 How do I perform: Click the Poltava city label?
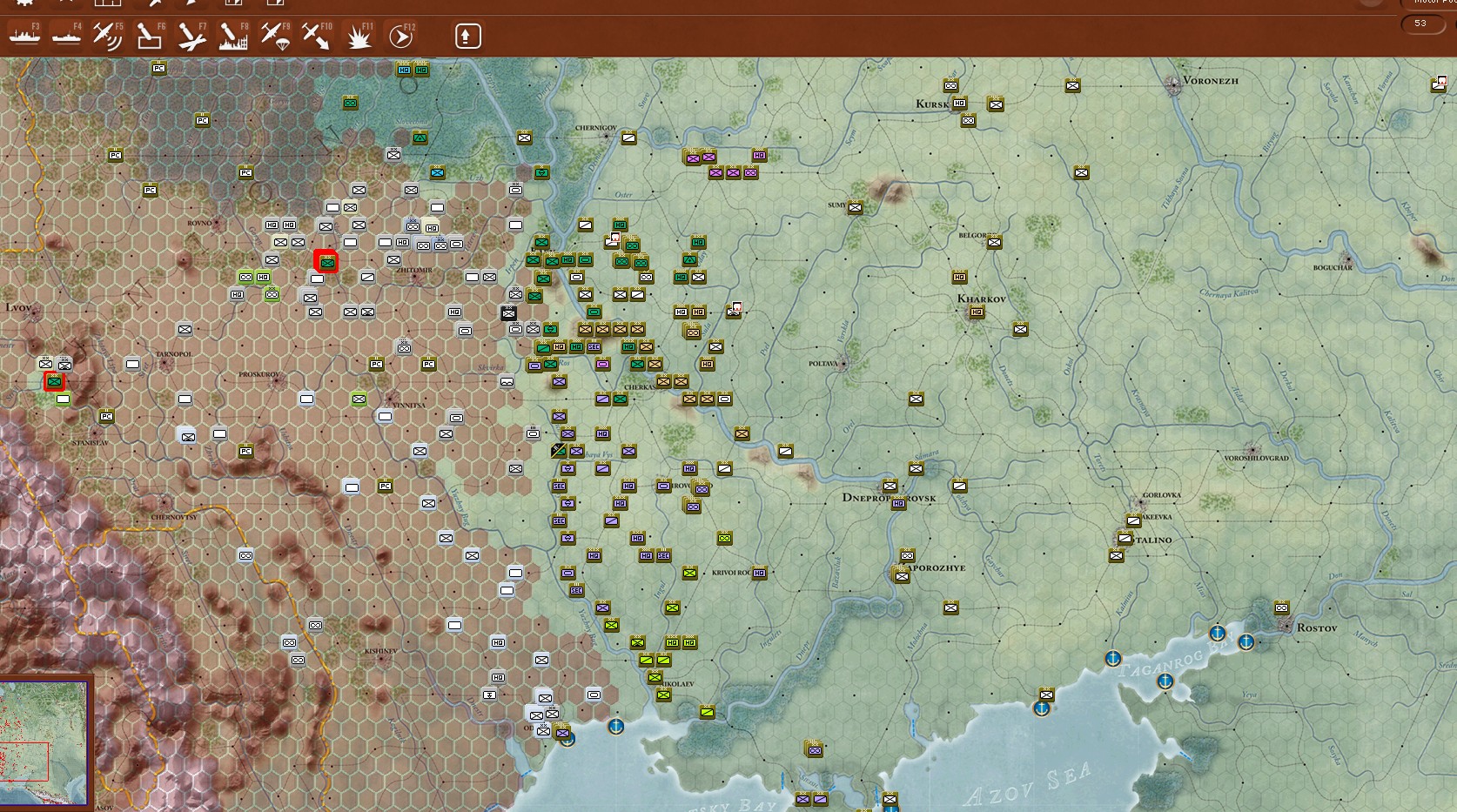pyautogui.click(x=822, y=364)
